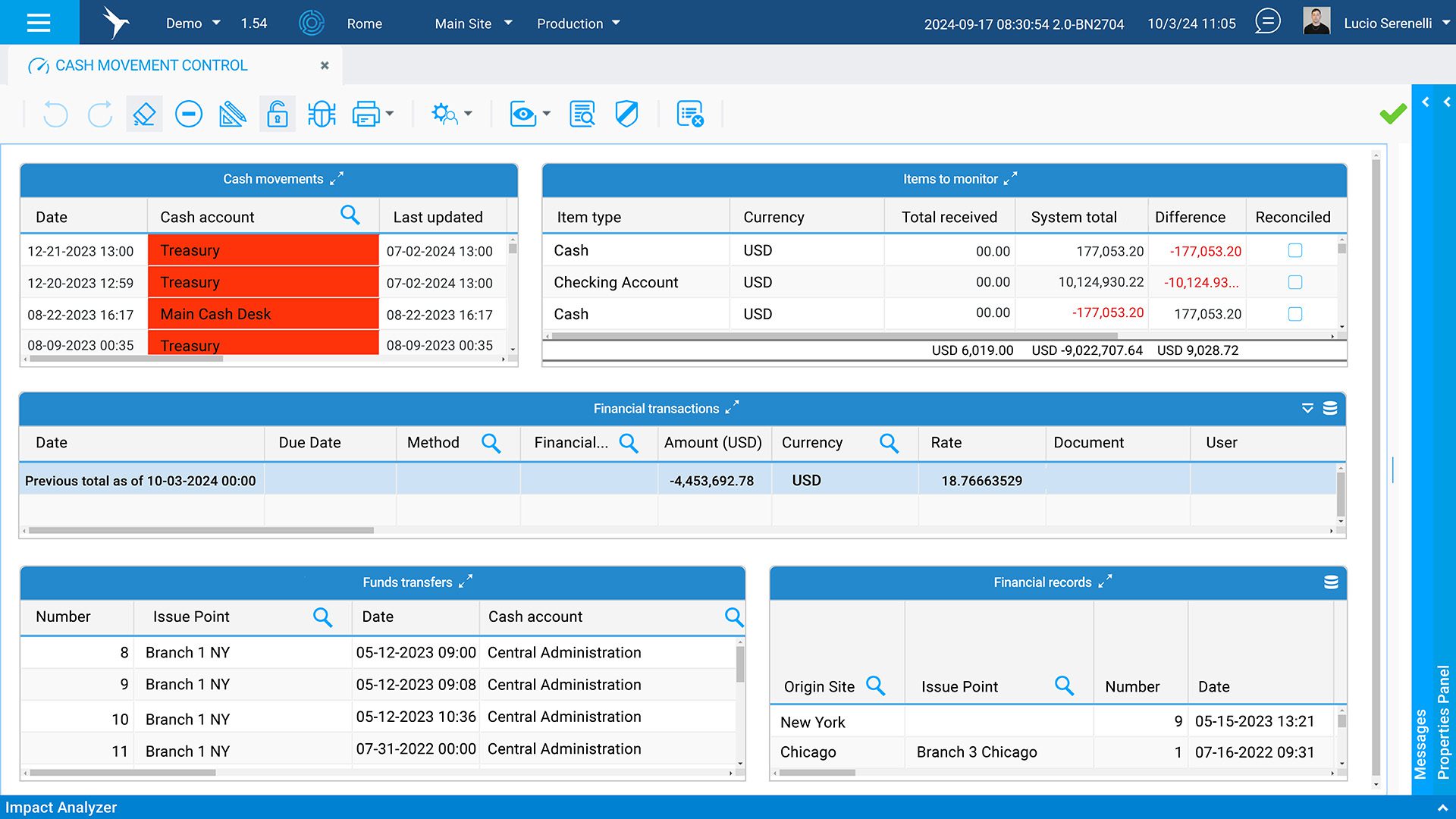Screen dimensions: 1456x819
Task: Click the padlock unlock toolbar icon
Action: (x=278, y=115)
